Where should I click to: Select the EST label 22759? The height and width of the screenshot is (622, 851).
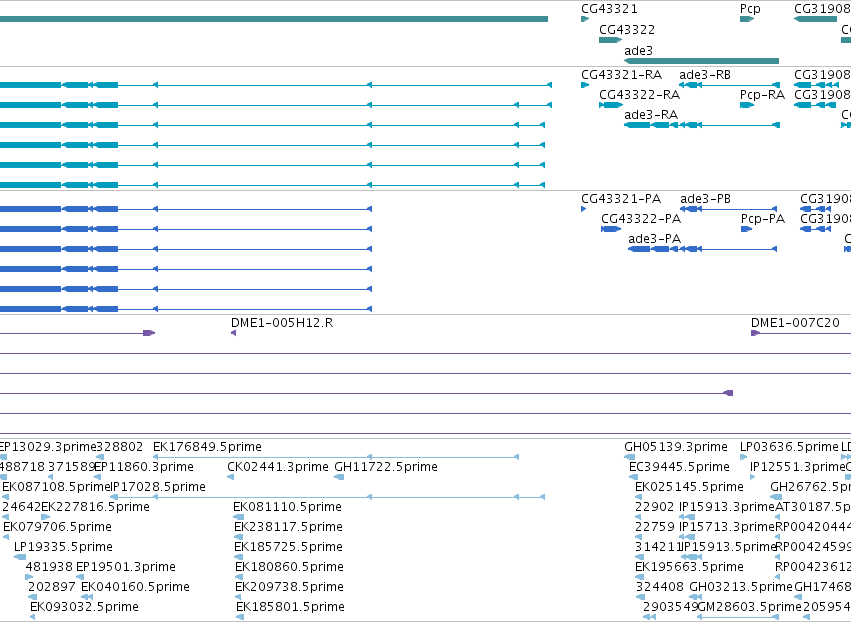655,527
